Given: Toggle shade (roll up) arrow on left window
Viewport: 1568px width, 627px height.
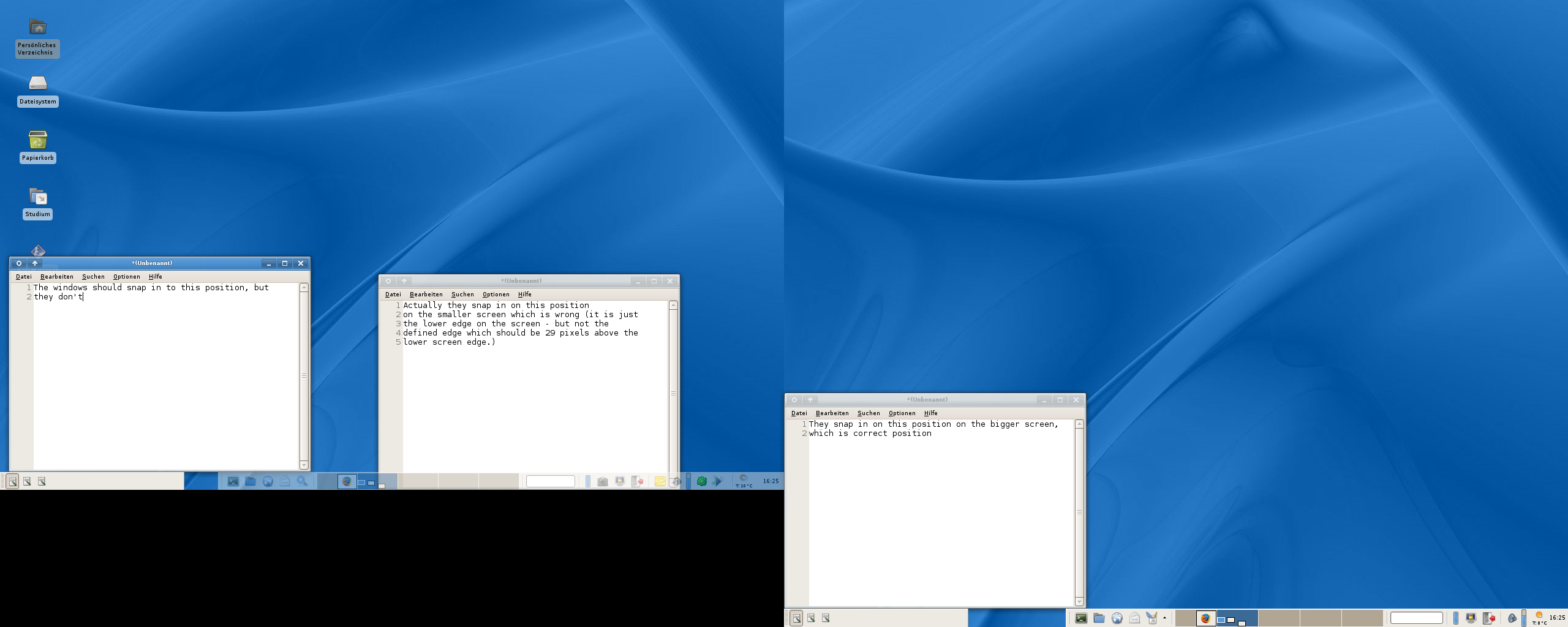Looking at the screenshot, I should (35, 263).
